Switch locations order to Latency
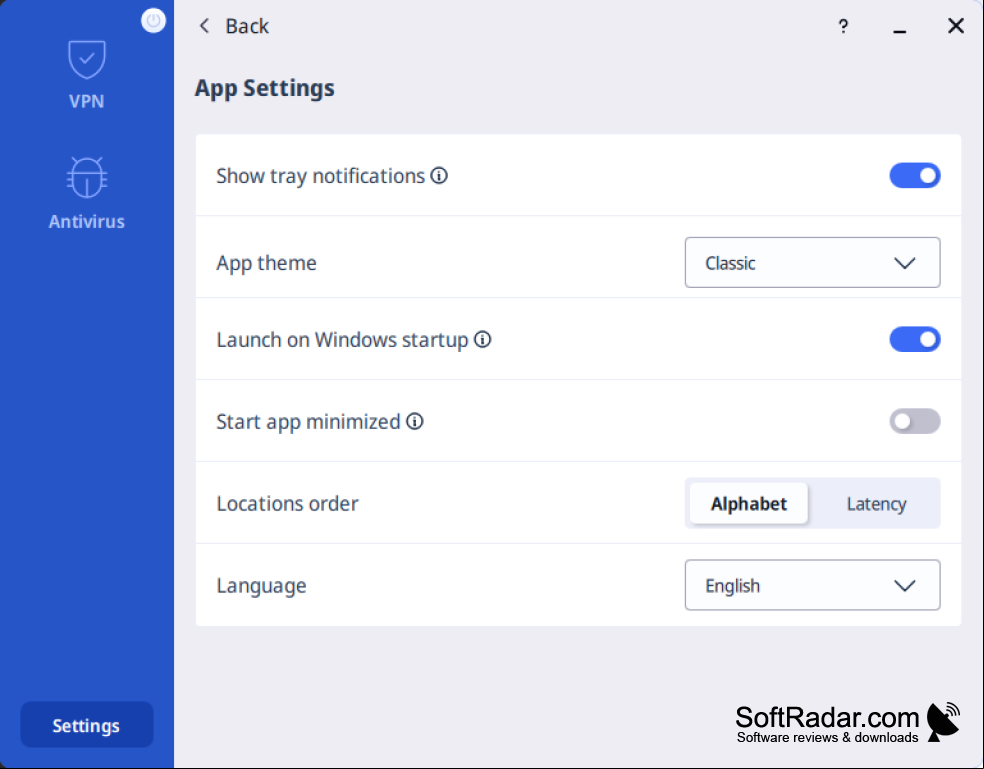 pos(876,503)
